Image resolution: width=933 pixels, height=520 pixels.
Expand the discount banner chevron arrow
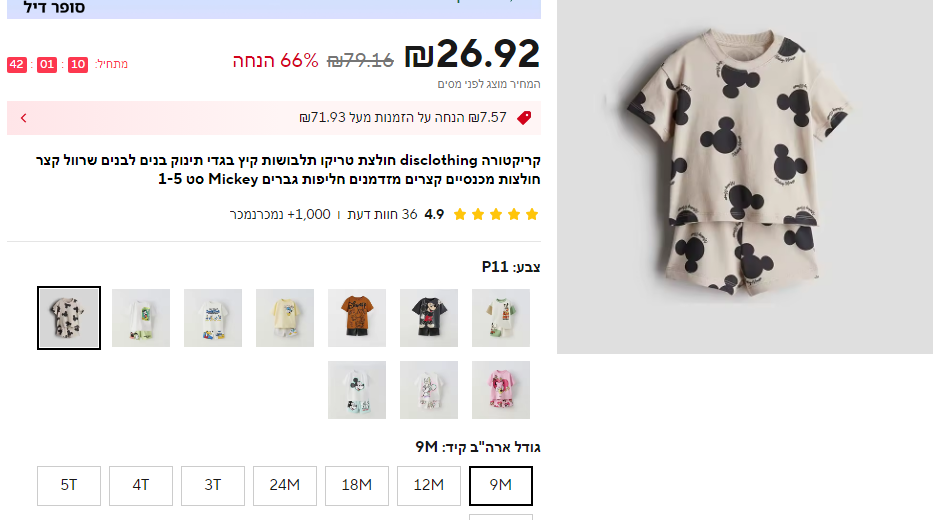click(24, 118)
